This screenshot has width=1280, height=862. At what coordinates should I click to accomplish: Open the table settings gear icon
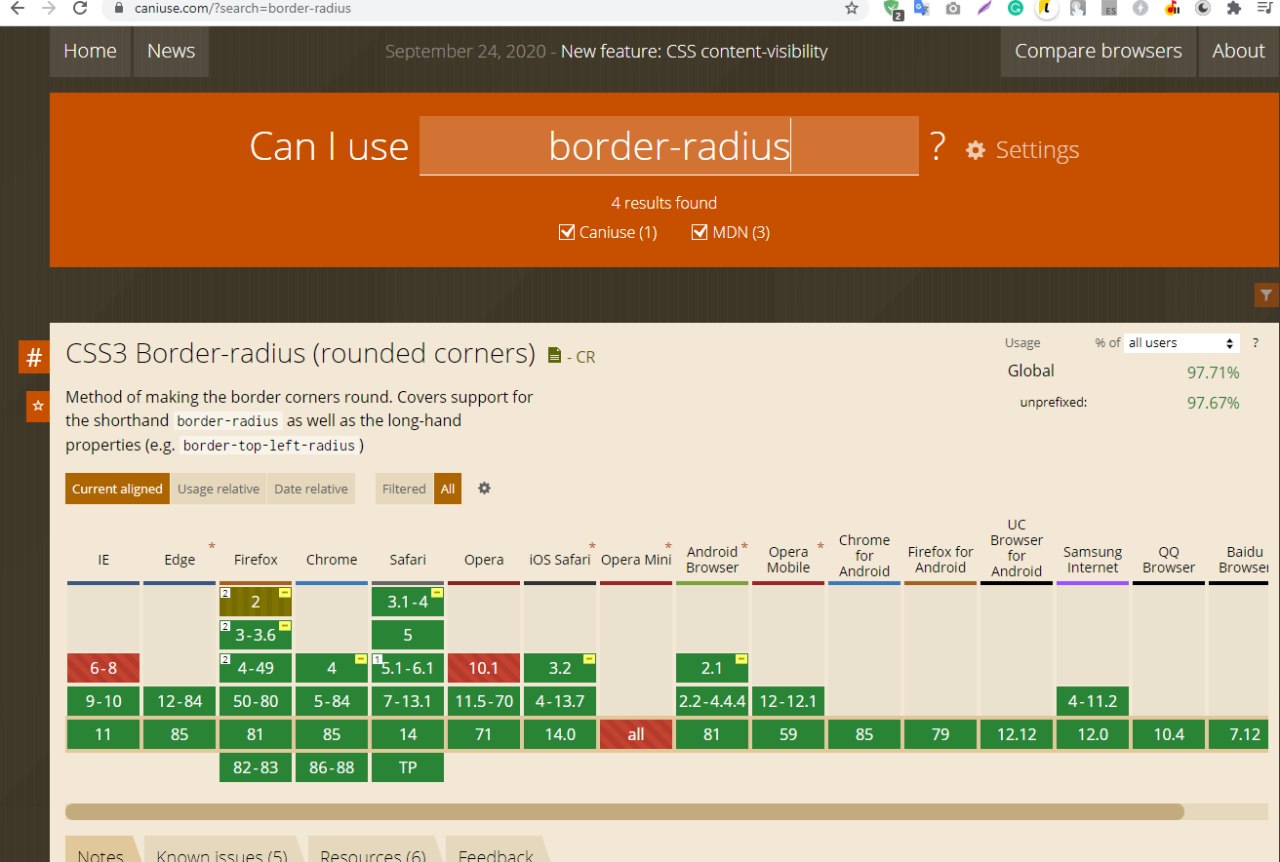click(x=484, y=488)
